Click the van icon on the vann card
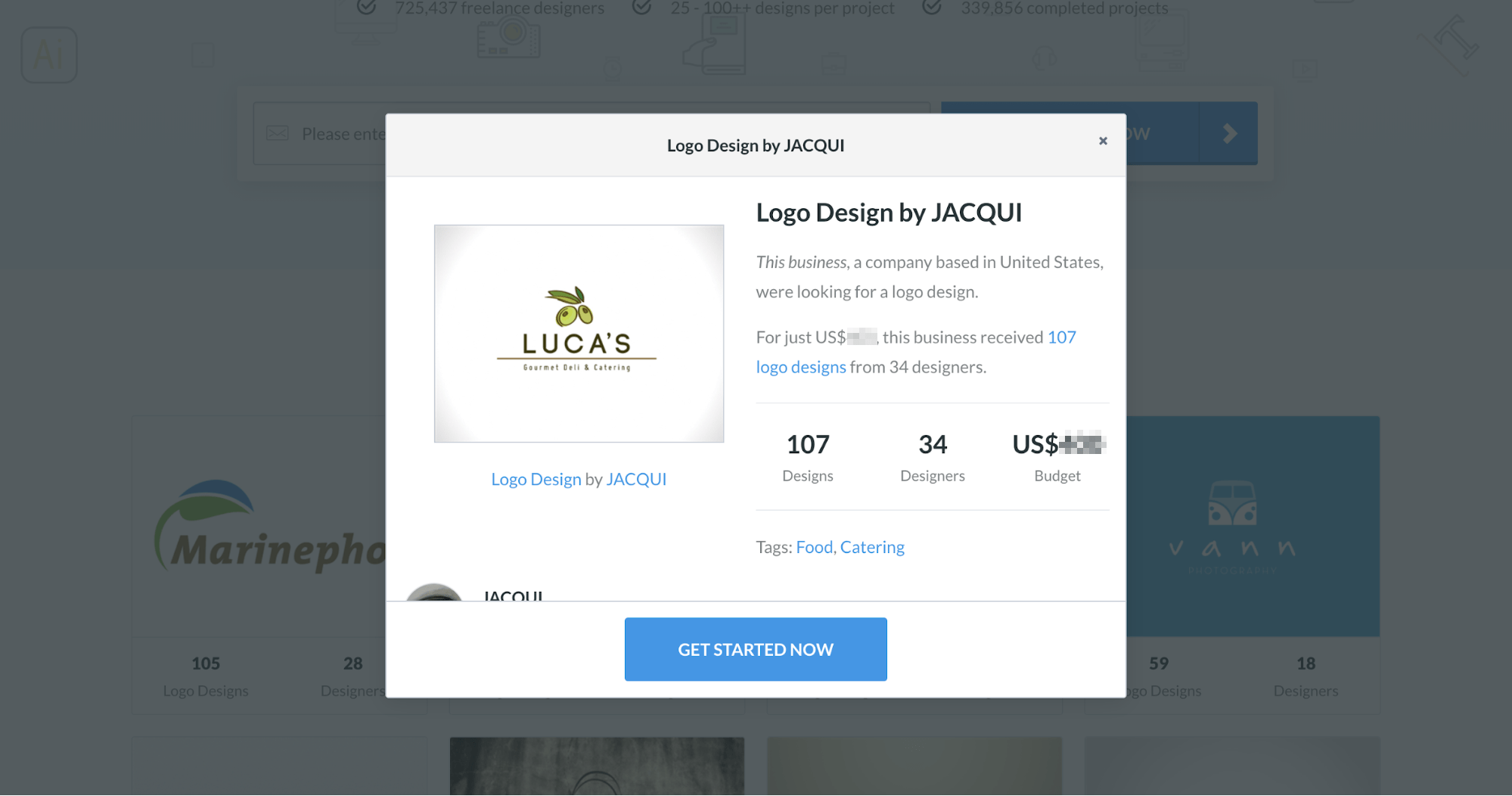 pos(1232,503)
